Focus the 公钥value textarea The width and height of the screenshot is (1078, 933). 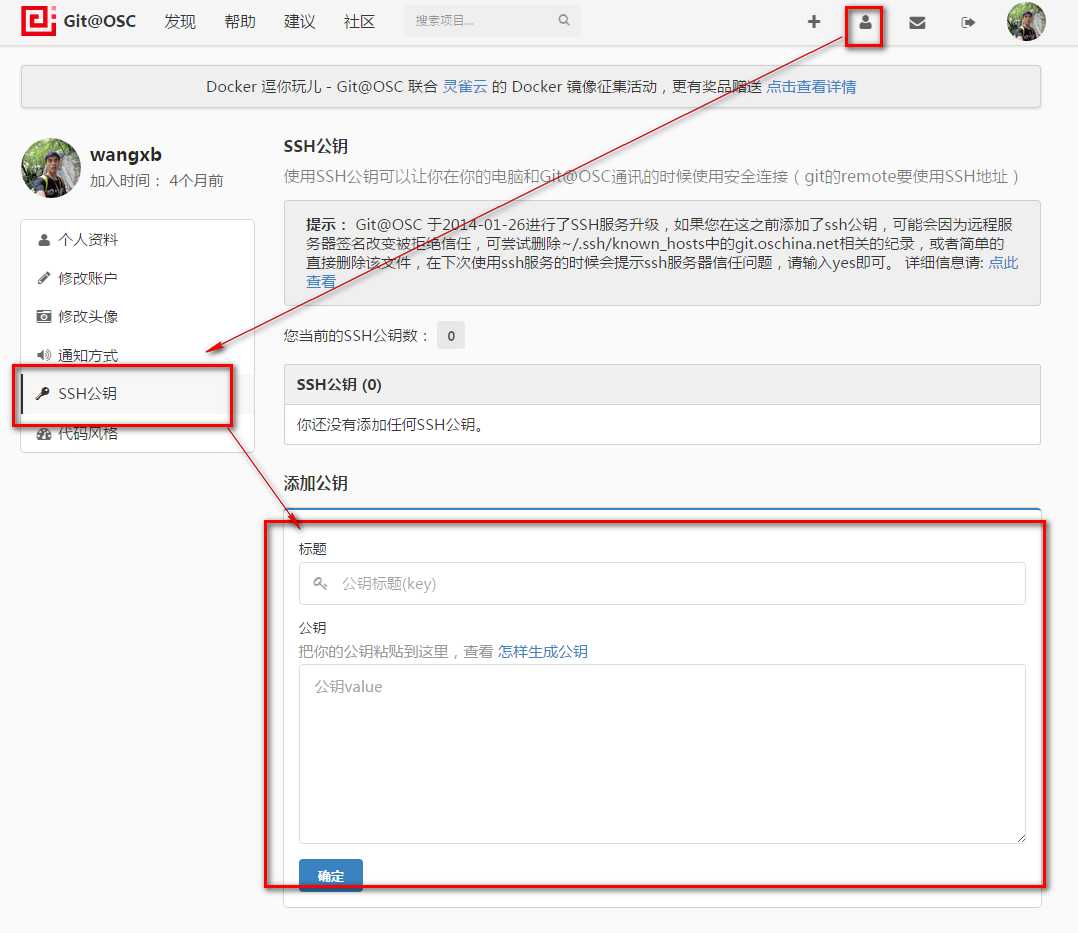(x=662, y=754)
